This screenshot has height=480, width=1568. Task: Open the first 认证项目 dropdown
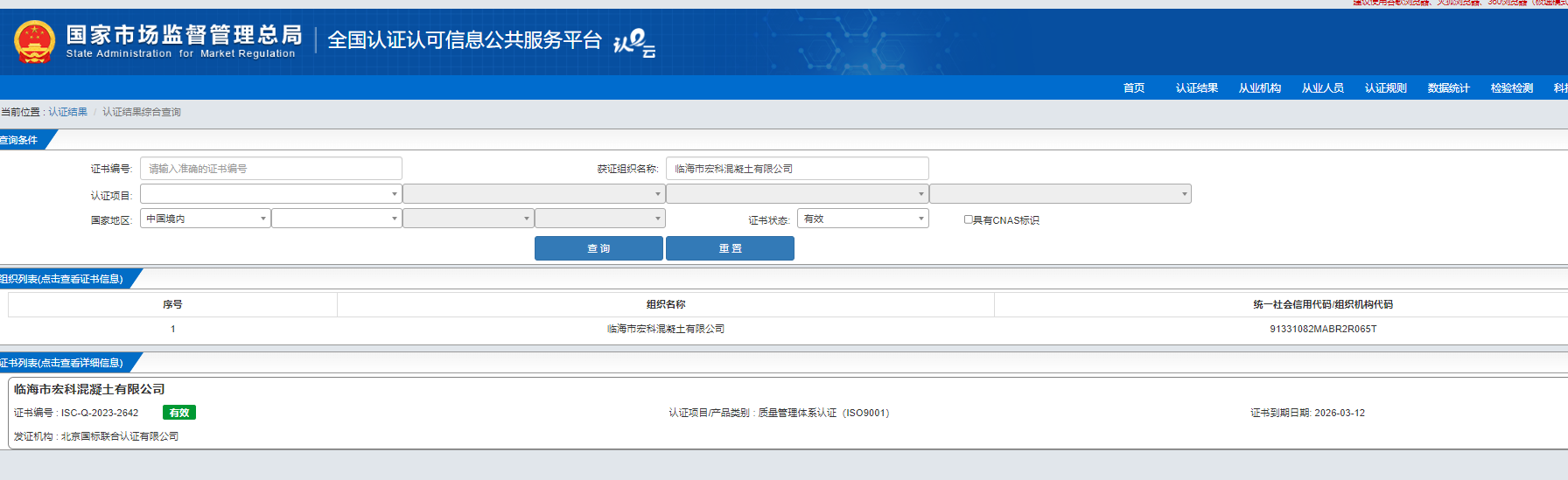click(270, 194)
